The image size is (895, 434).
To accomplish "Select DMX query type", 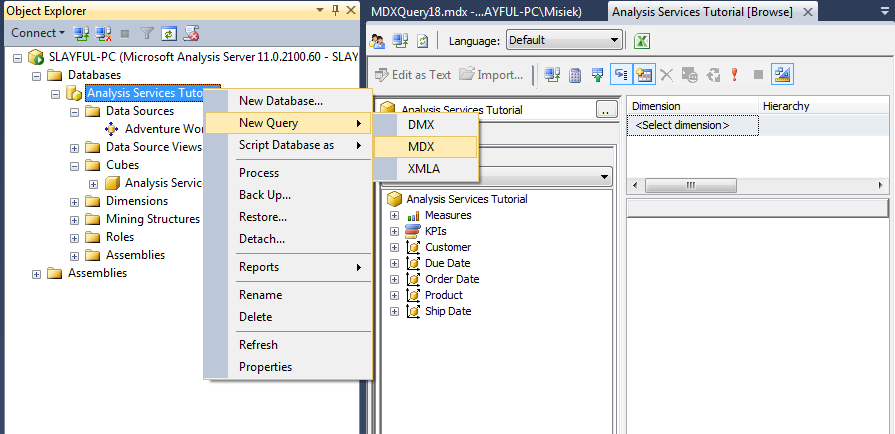I will click(x=425, y=124).
